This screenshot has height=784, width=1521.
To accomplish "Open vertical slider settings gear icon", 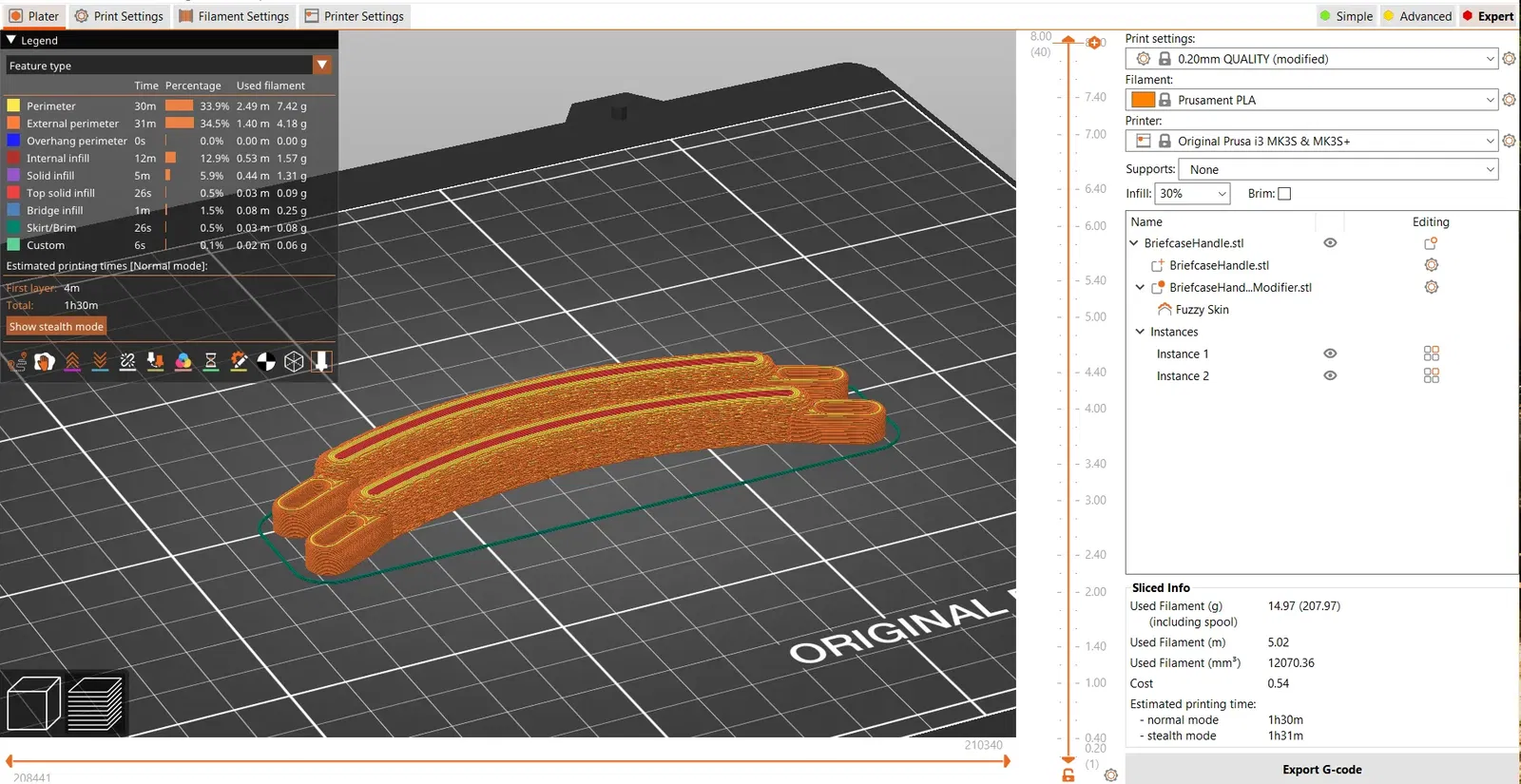I will pyautogui.click(x=1110, y=775).
